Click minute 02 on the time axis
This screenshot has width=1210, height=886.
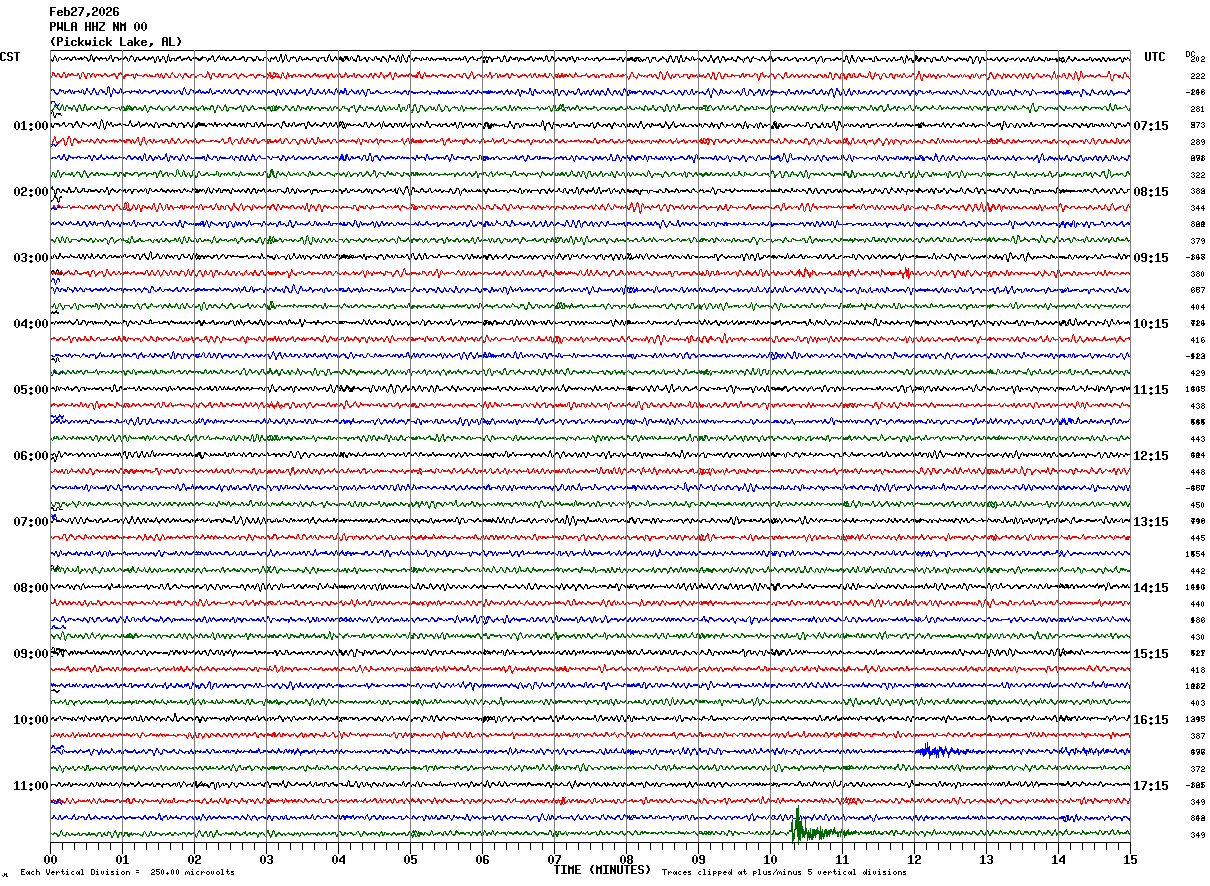point(194,859)
